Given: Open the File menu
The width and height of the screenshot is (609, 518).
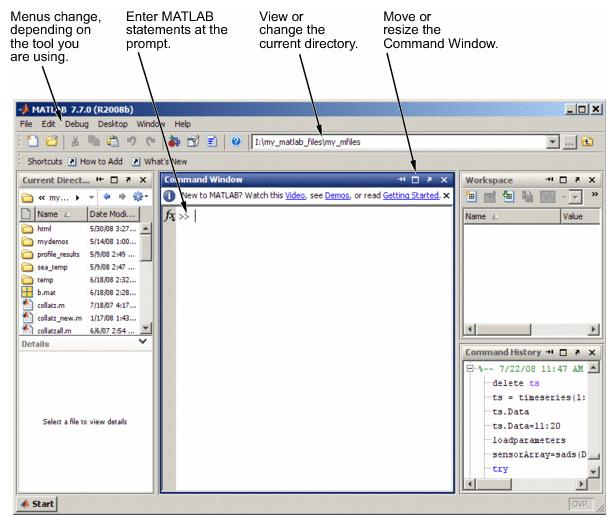Looking at the screenshot, I should click(26, 124).
